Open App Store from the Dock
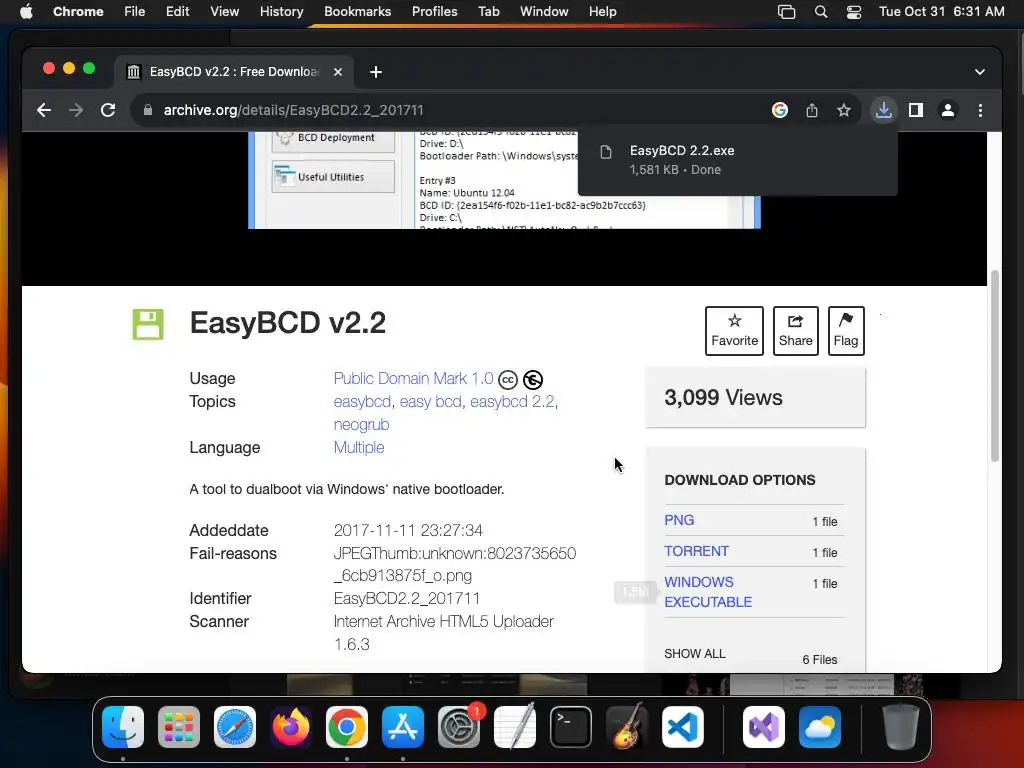This screenshot has height=768, width=1024. (403, 727)
